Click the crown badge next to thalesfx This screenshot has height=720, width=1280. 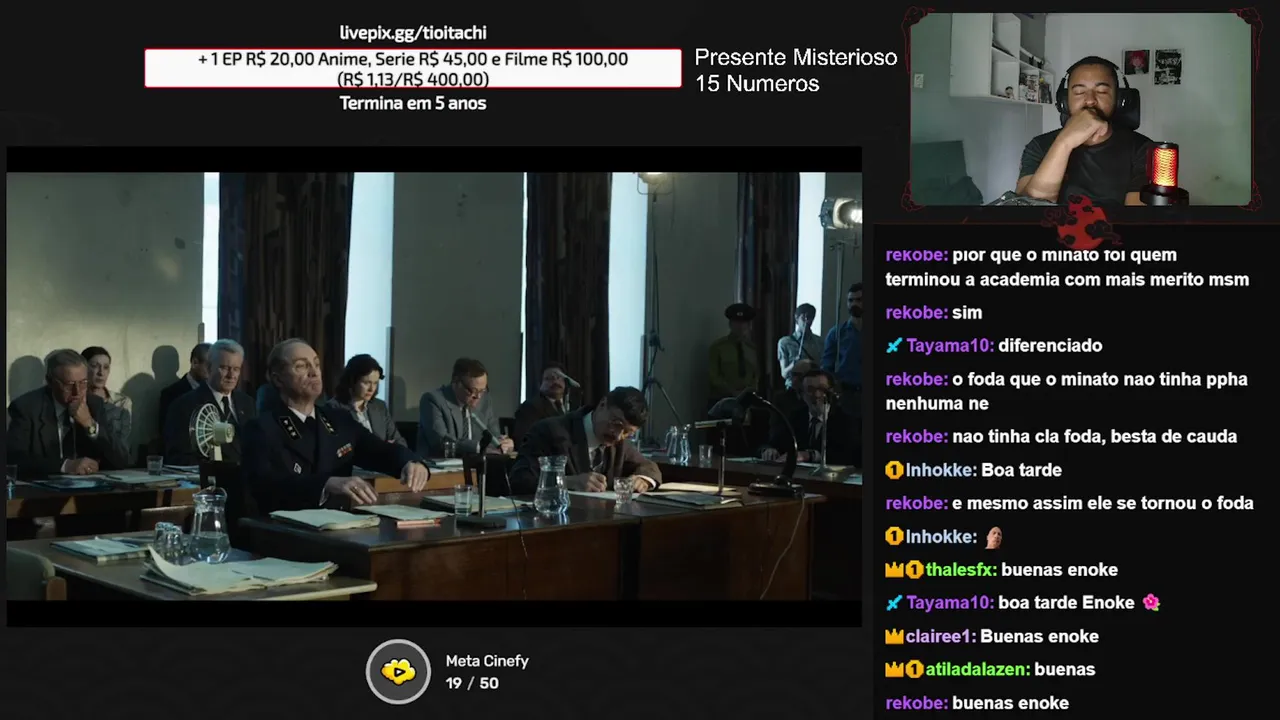pyautogui.click(x=894, y=570)
